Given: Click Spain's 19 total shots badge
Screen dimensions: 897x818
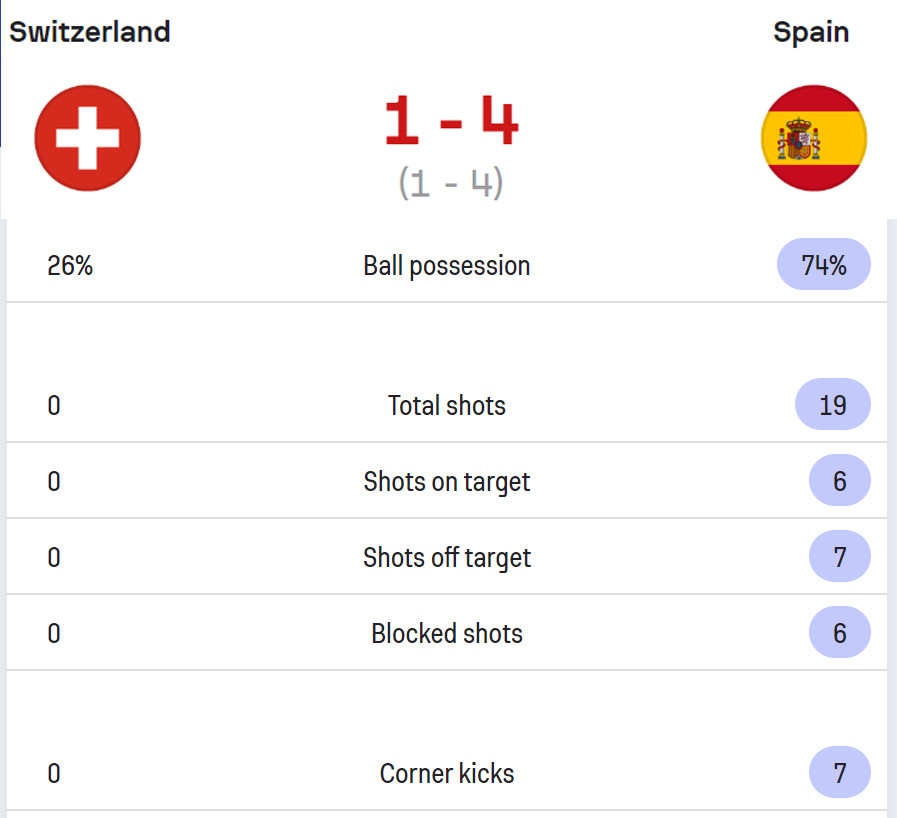Looking at the screenshot, I should (x=832, y=405).
